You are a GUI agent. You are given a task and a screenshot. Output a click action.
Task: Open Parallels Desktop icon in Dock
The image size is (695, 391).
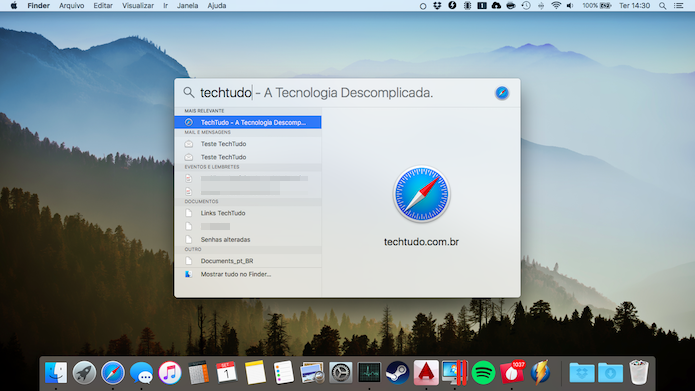pos(454,372)
